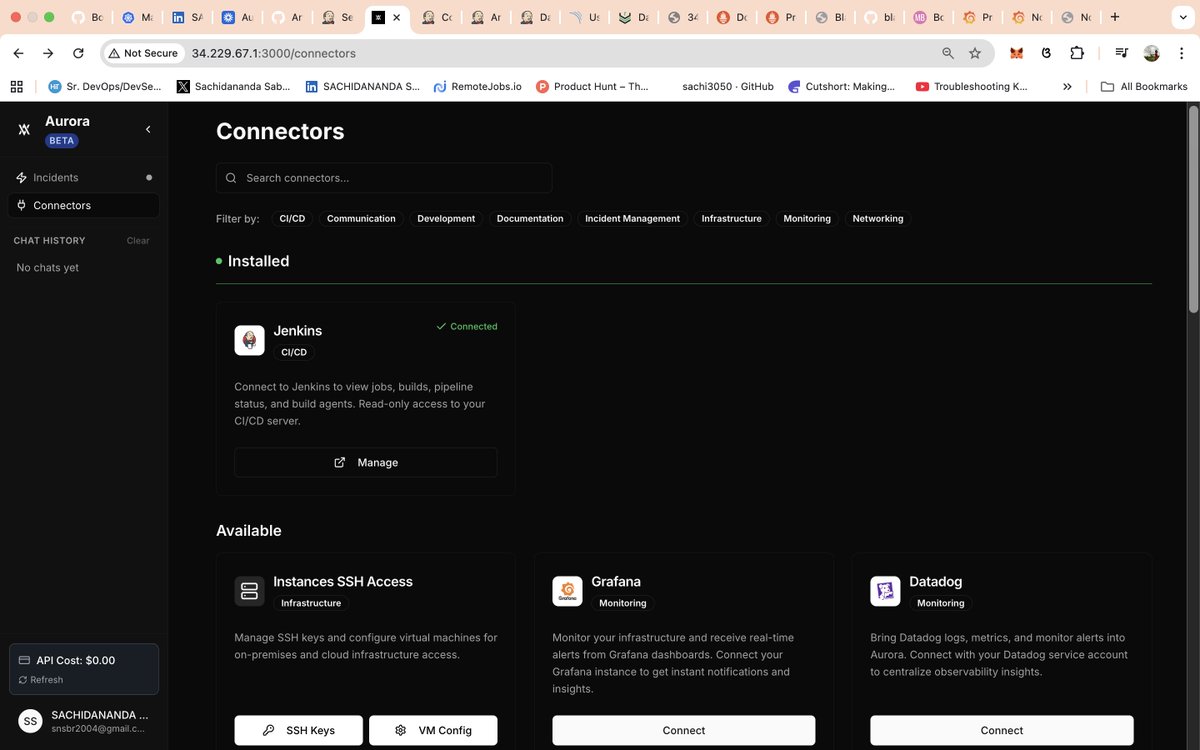Open the sachi3050 GitHub bookmark

(728, 87)
